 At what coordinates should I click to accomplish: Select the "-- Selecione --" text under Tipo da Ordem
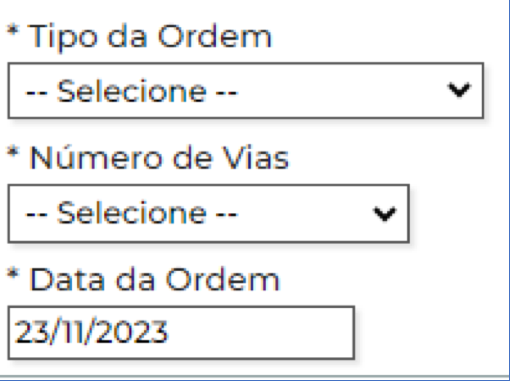coord(131,91)
